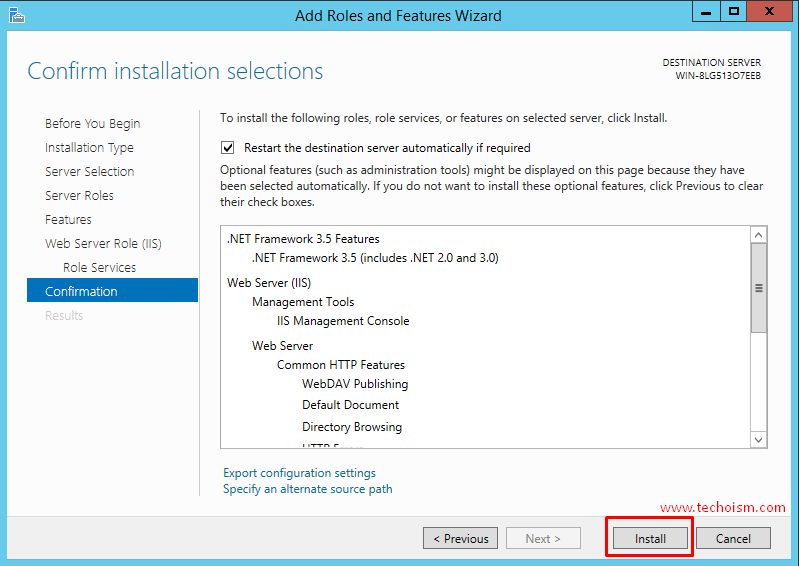The height and width of the screenshot is (566, 799).
Task: Go to Before You Begin step
Action: tap(92, 124)
